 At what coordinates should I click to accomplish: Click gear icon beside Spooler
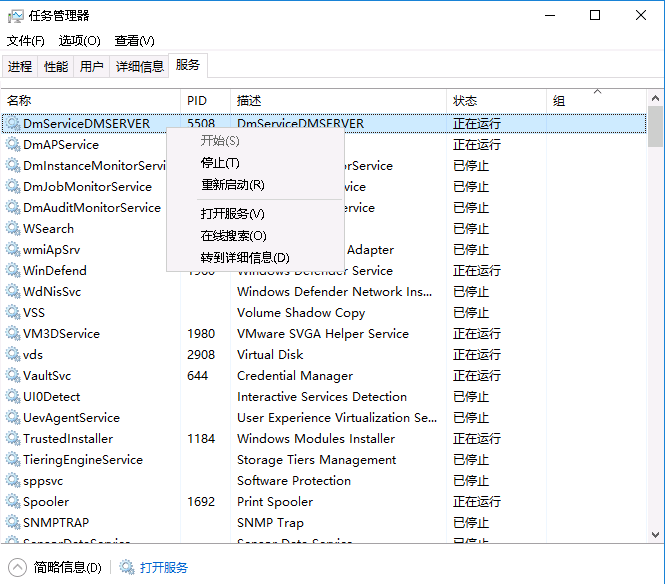(x=13, y=501)
